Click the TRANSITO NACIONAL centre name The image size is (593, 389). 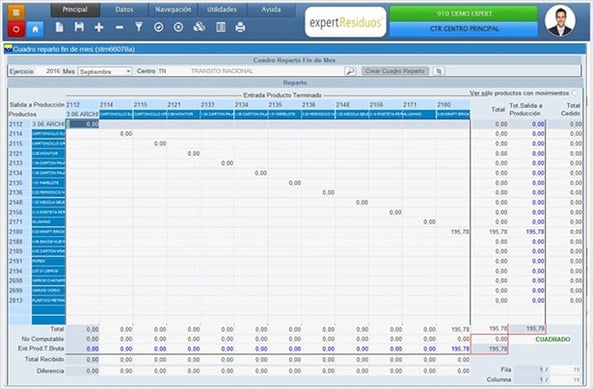coord(222,71)
